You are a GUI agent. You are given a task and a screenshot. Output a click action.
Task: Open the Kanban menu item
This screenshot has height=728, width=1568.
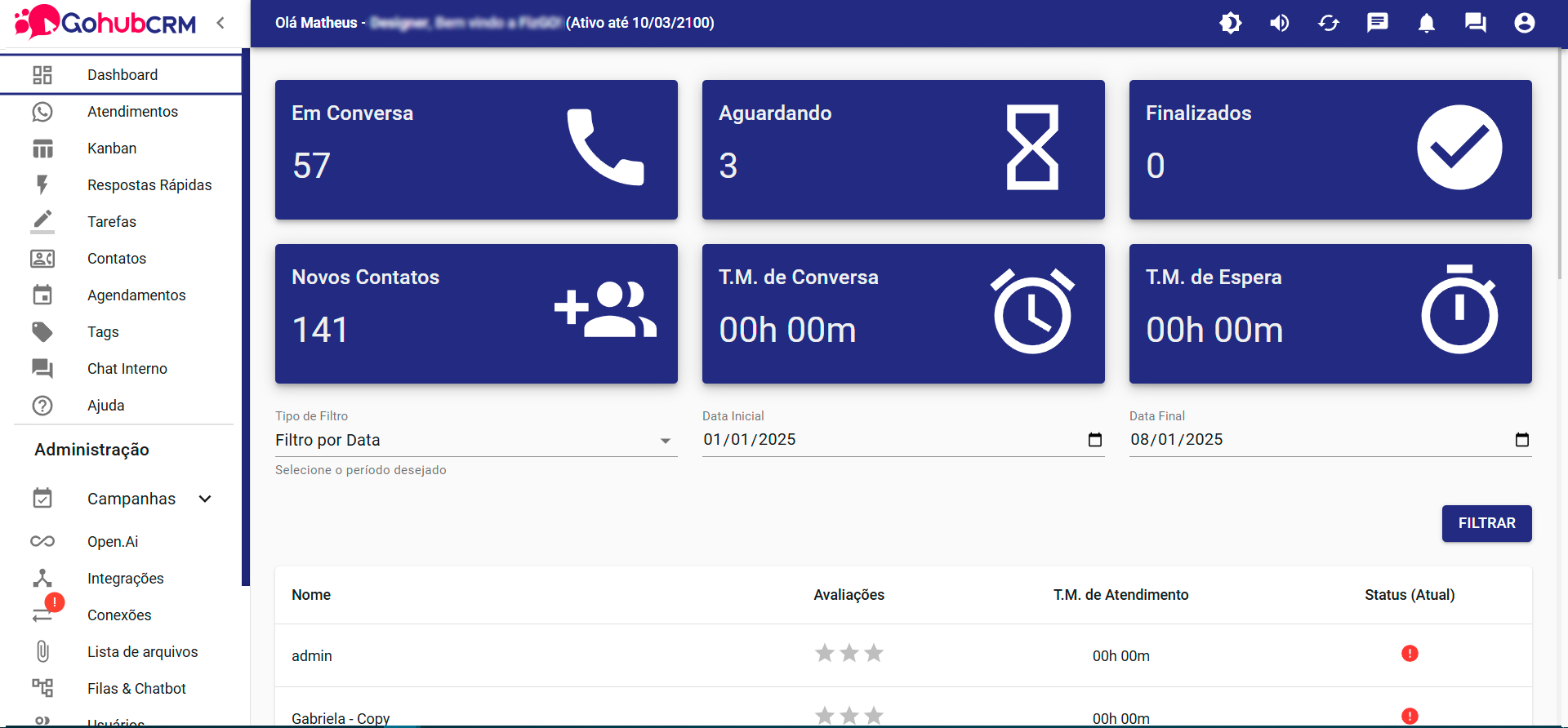tap(112, 149)
